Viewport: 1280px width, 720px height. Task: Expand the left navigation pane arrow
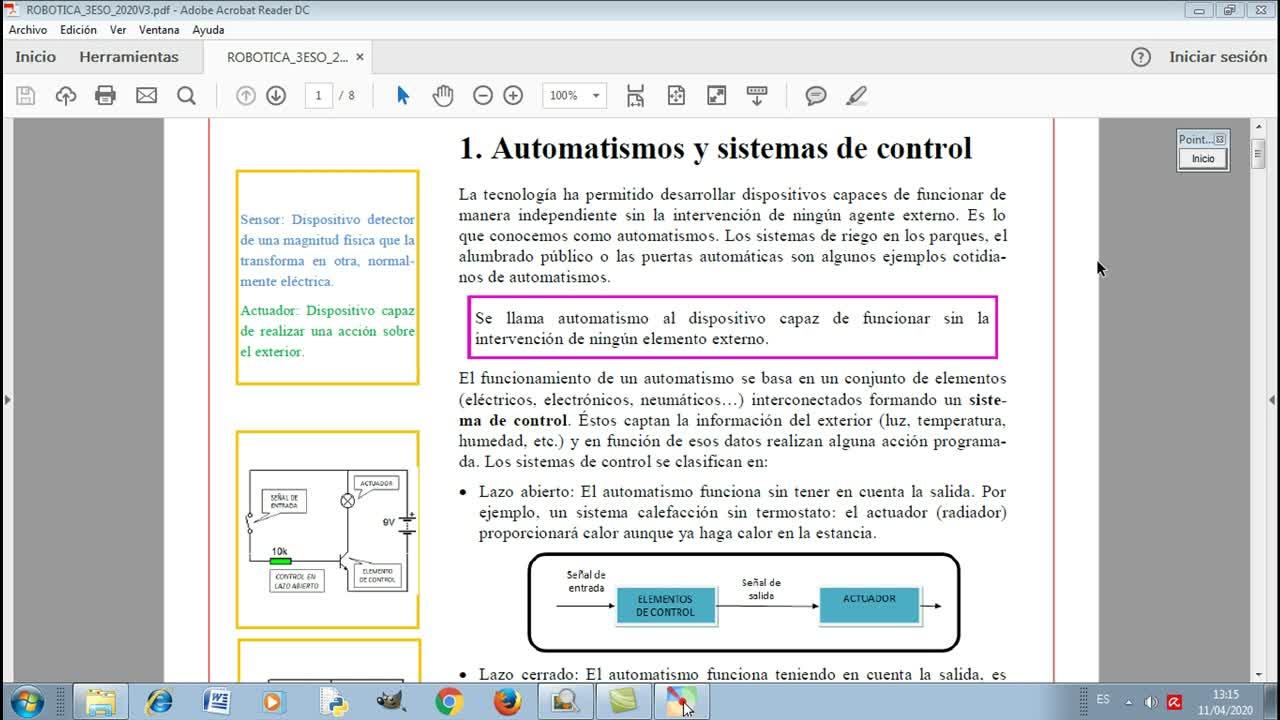pos(7,400)
